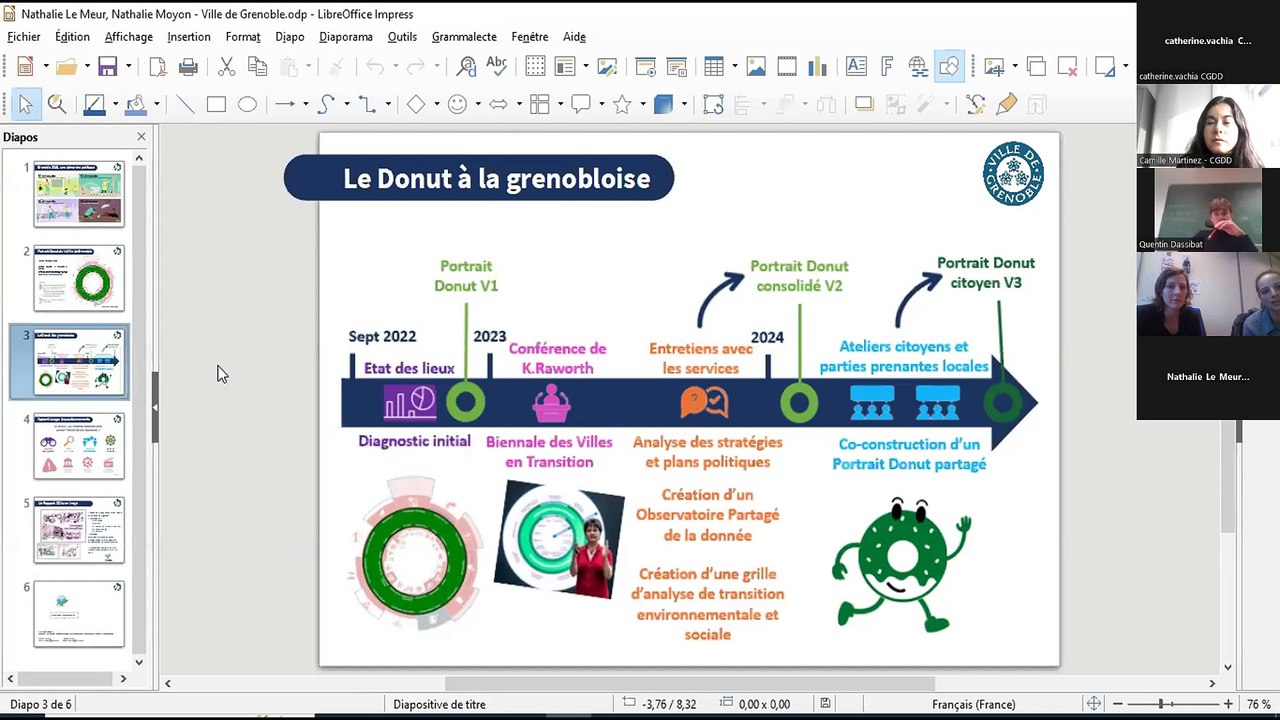1280x720 pixels.
Task: Expand Symbol Shapes dropdown arrow
Action: click(478, 104)
